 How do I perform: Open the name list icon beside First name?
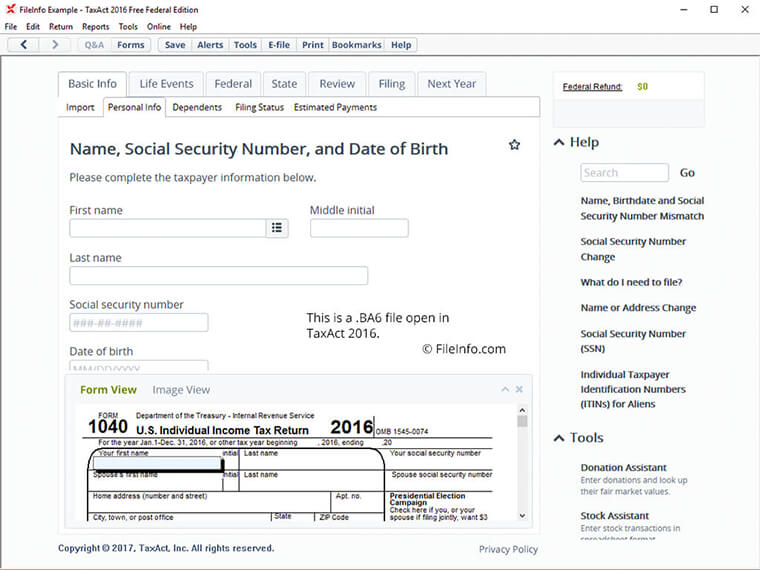click(x=277, y=228)
